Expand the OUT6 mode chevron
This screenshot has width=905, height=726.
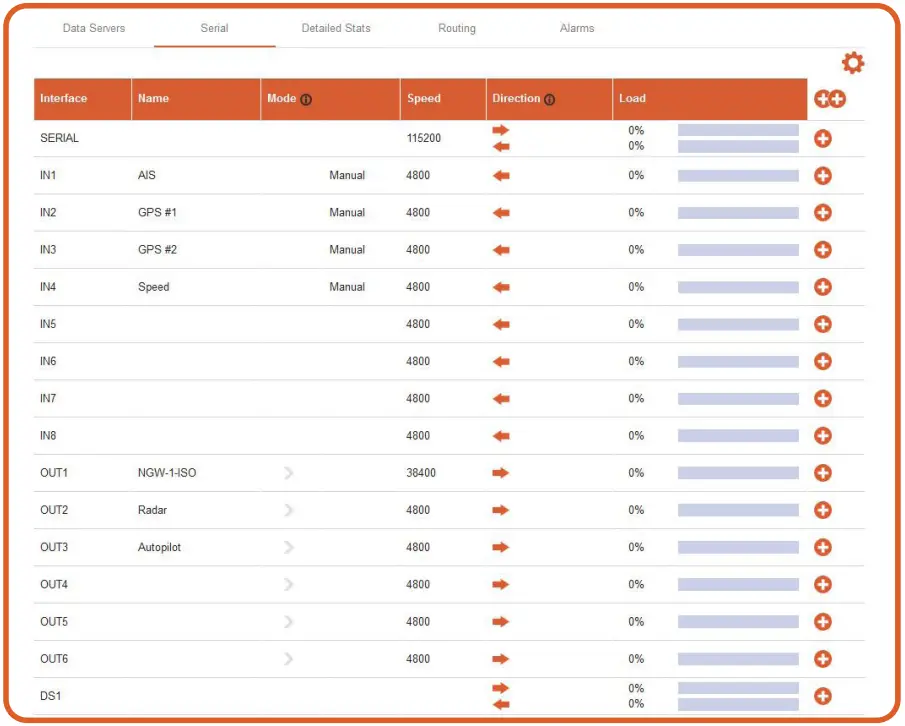[x=289, y=659]
